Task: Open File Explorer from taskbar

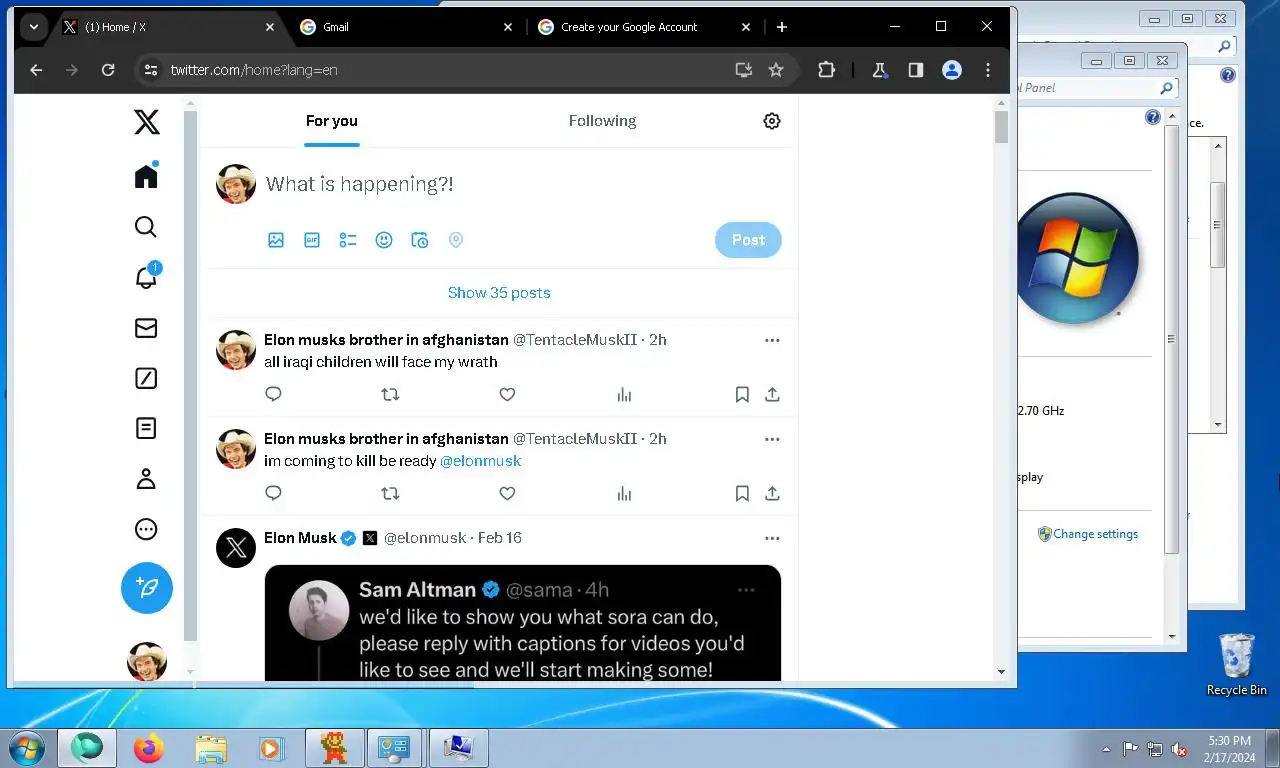Action: coord(211,748)
